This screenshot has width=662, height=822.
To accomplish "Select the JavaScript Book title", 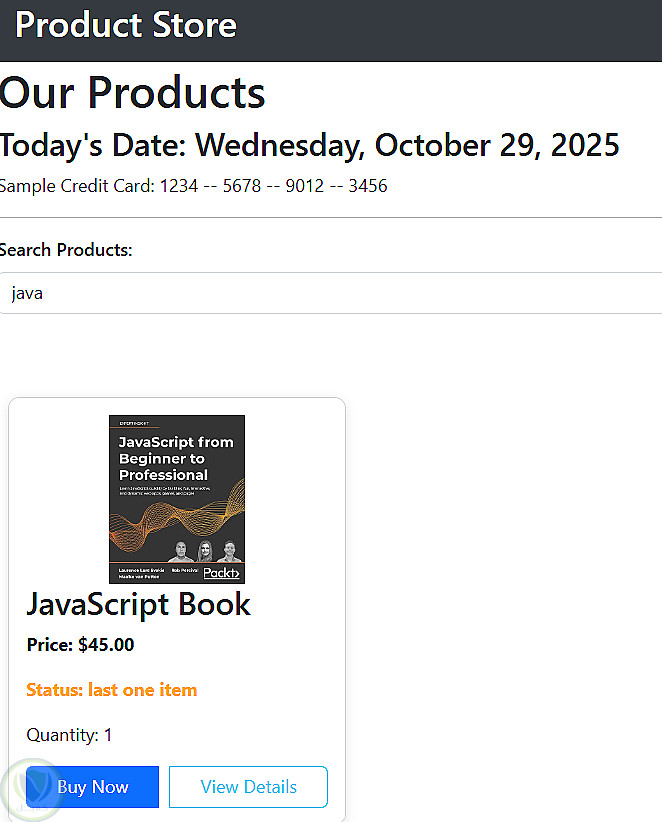I will (x=138, y=604).
